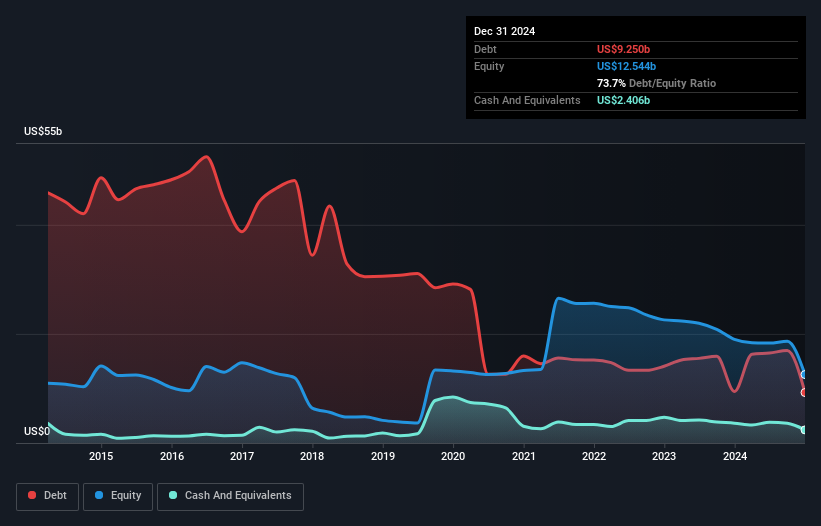Screen dimensions: 821x526
Task: Click the 73.7% Debt/Equity Ratio text
Action: click(656, 83)
